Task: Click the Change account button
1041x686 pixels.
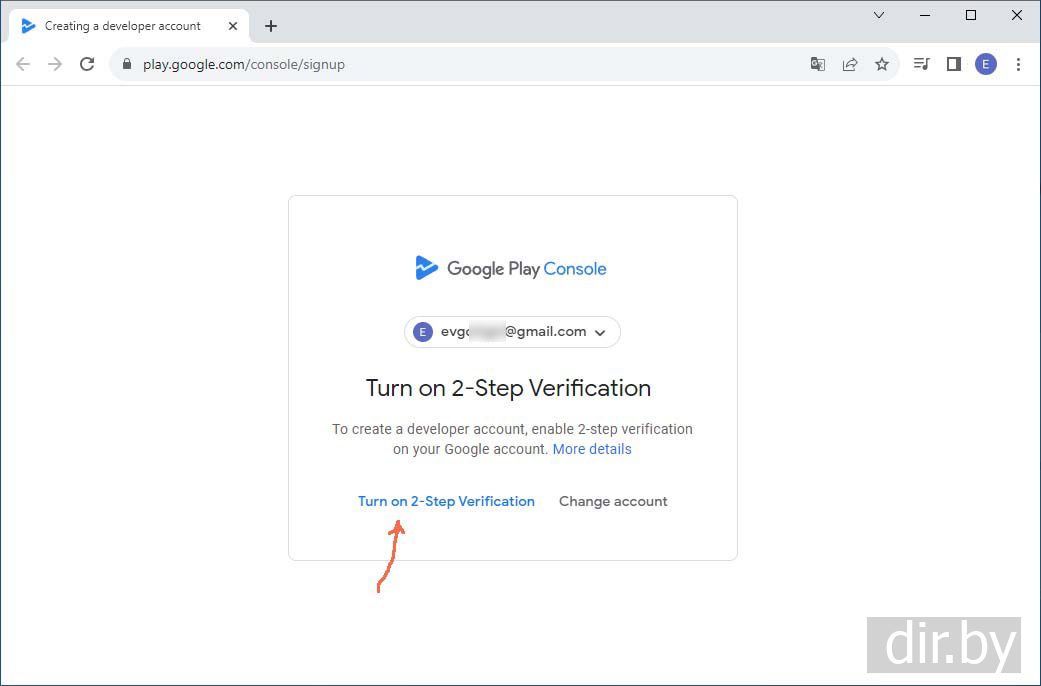Action: [x=613, y=501]
